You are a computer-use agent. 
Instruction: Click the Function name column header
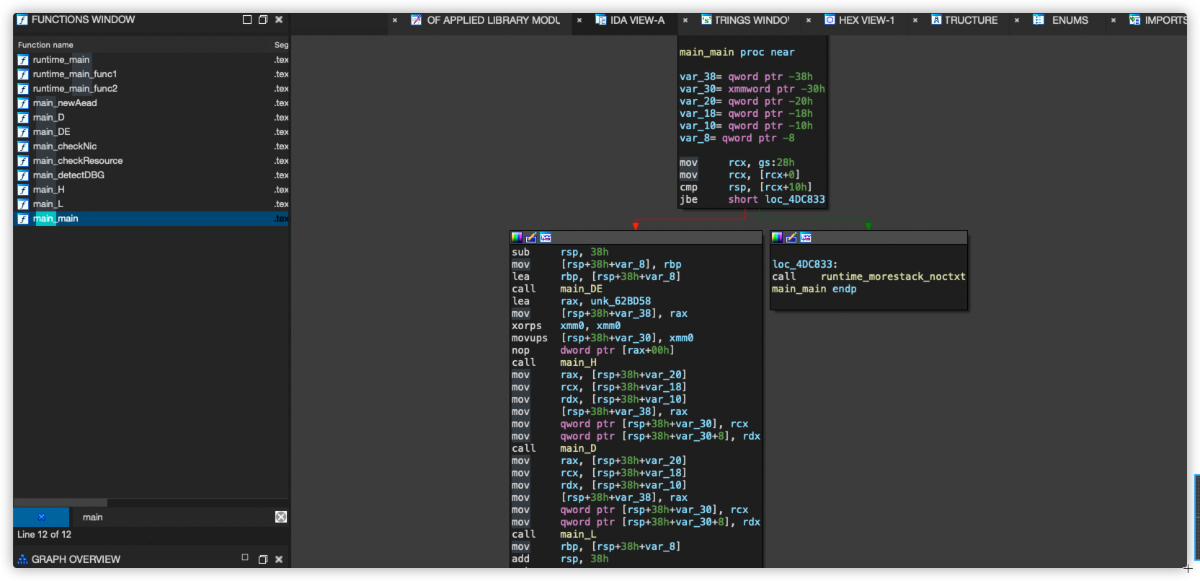(46, 45)
